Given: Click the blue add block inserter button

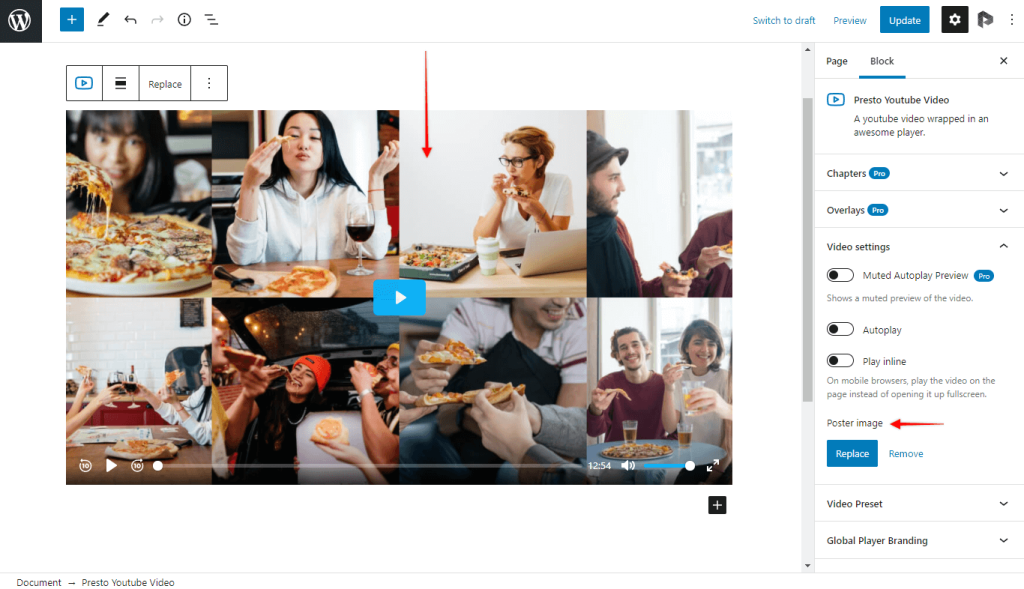Looking at the screenshot, I should tap(72, 20).
